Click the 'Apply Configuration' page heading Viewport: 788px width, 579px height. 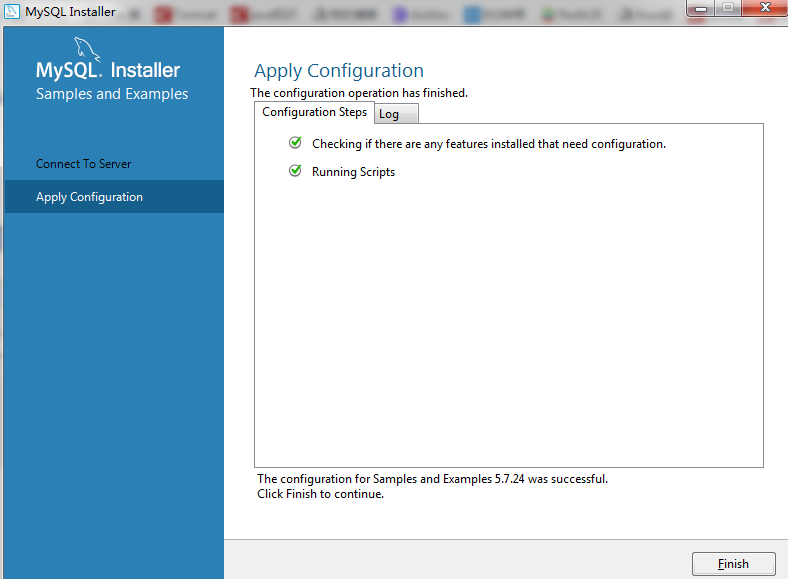tap(339, 71)
